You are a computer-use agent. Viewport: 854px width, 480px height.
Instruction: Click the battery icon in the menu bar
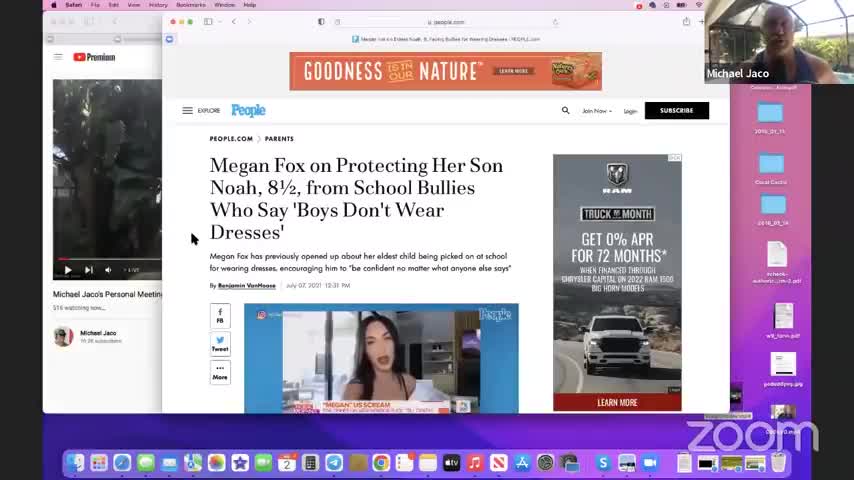coord(681,5)
